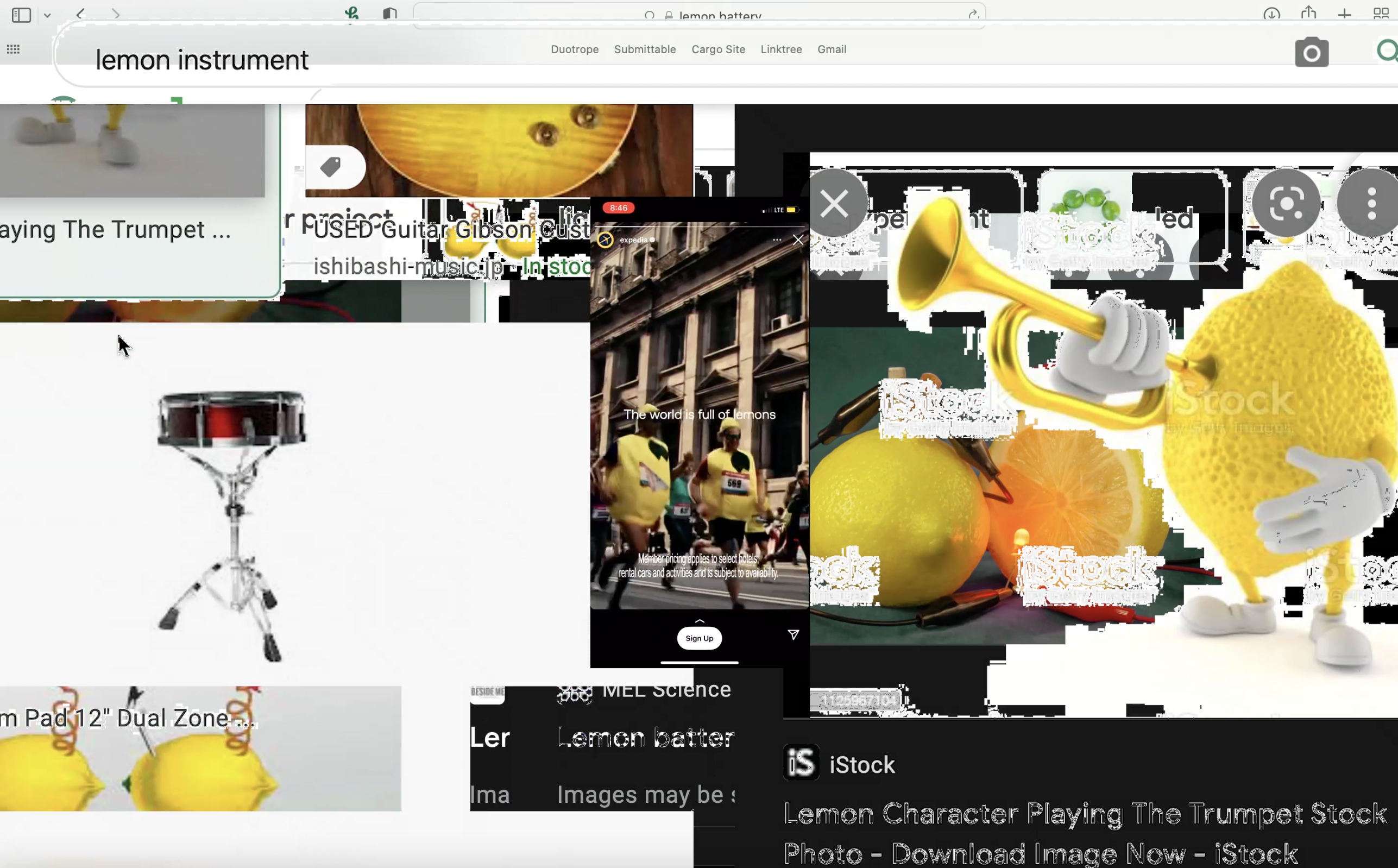
Task: Click the 8:46 red time indicator
Action: 618,208
